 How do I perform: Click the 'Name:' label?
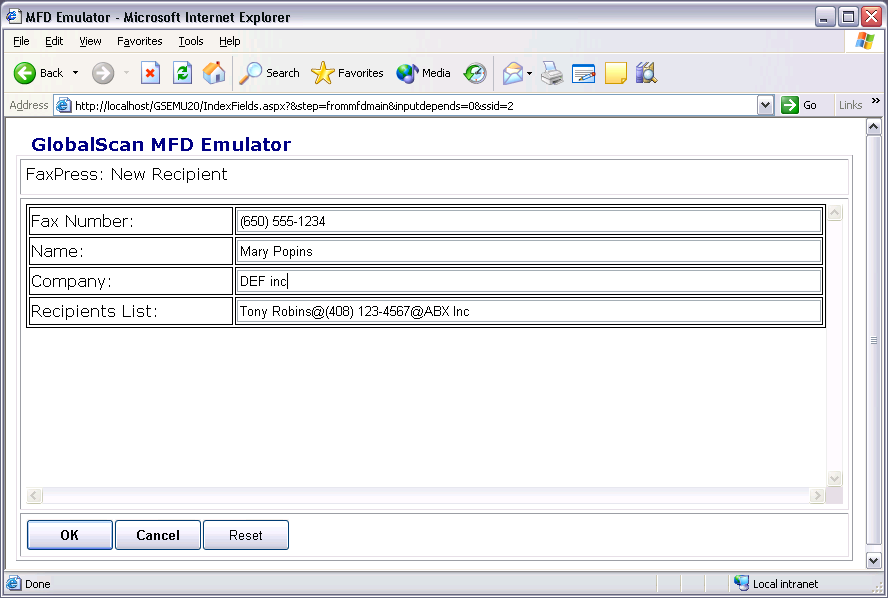click(57, 251)
